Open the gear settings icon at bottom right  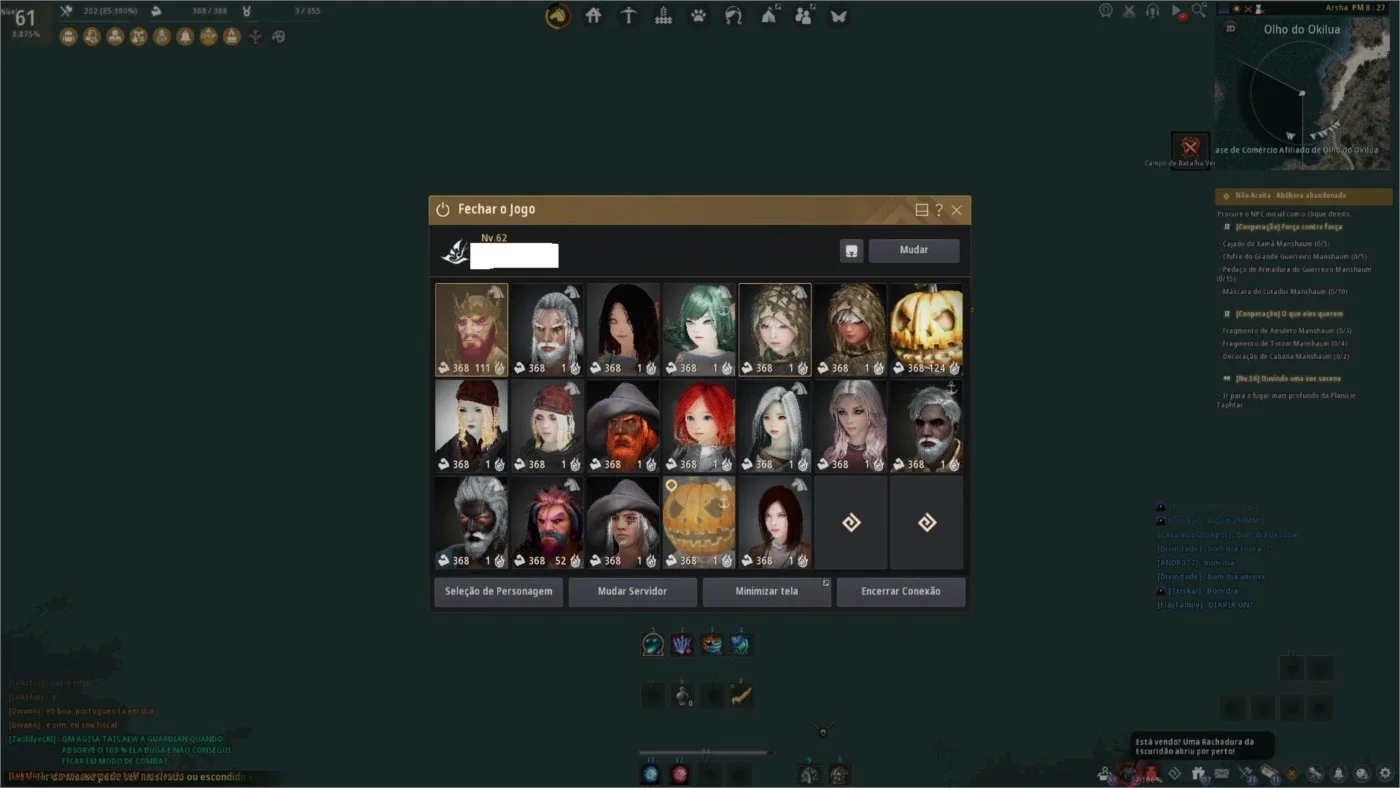pos(1385,773)
